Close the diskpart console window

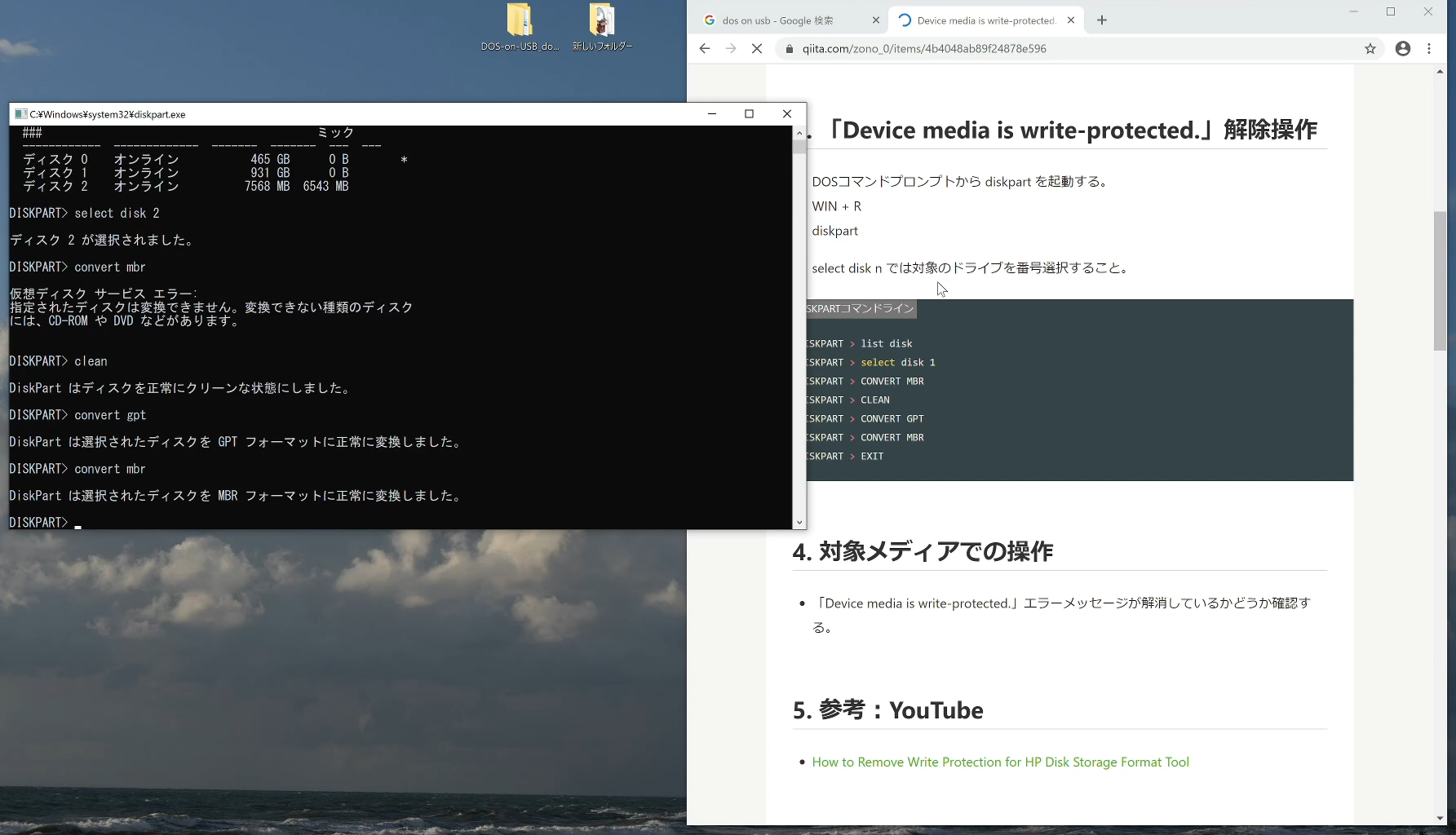click(787, 114)
